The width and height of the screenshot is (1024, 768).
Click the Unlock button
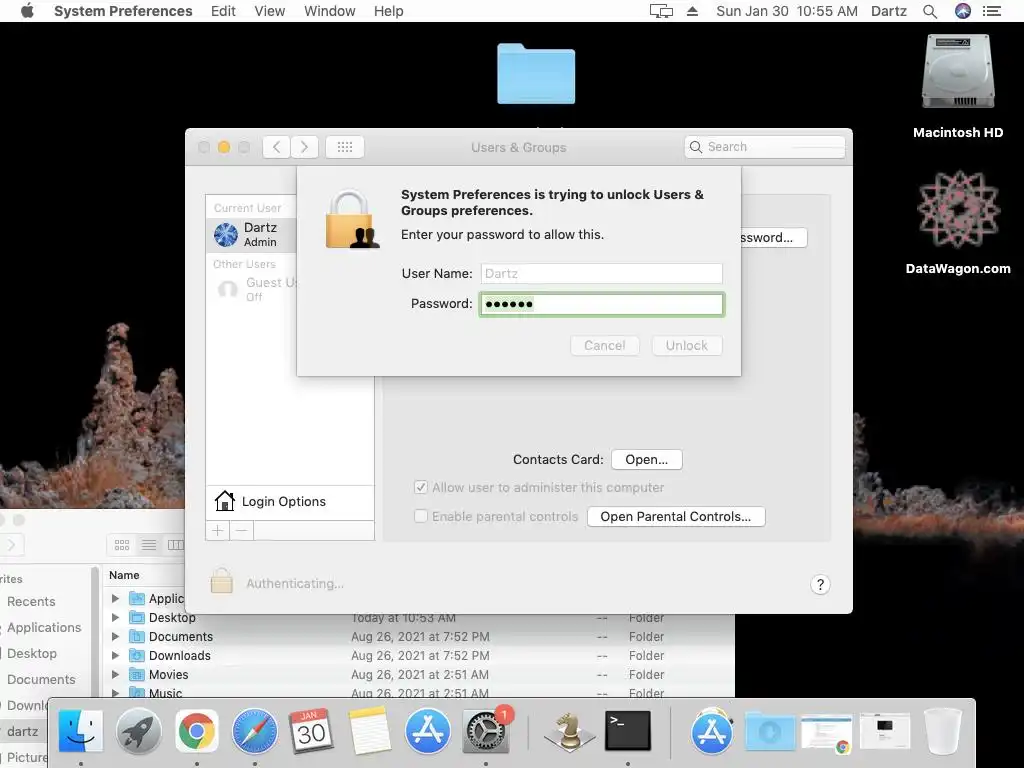coord(687,345)
